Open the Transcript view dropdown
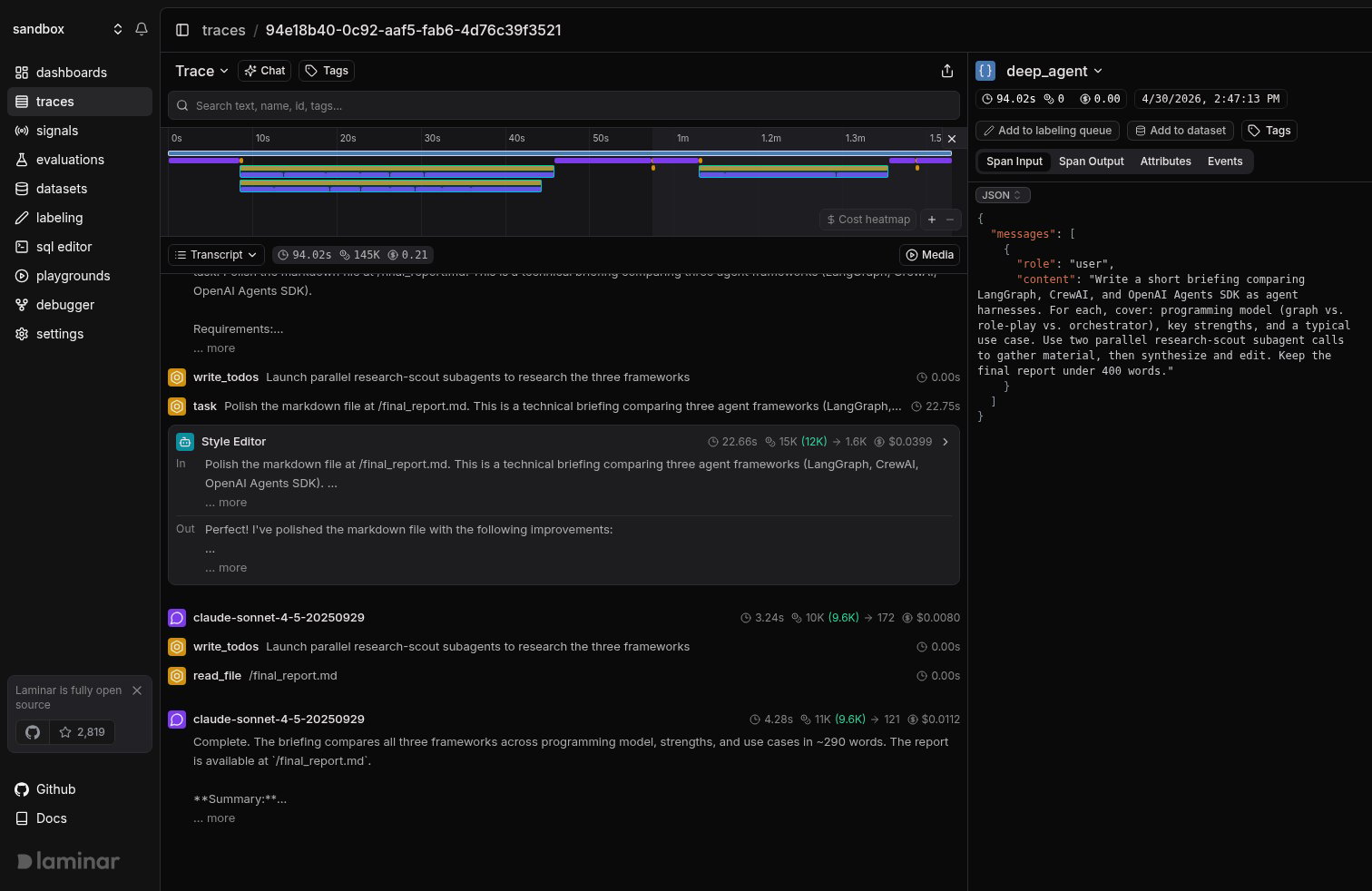The width and height of the screenshot is (1372, 891). point(216,255)
